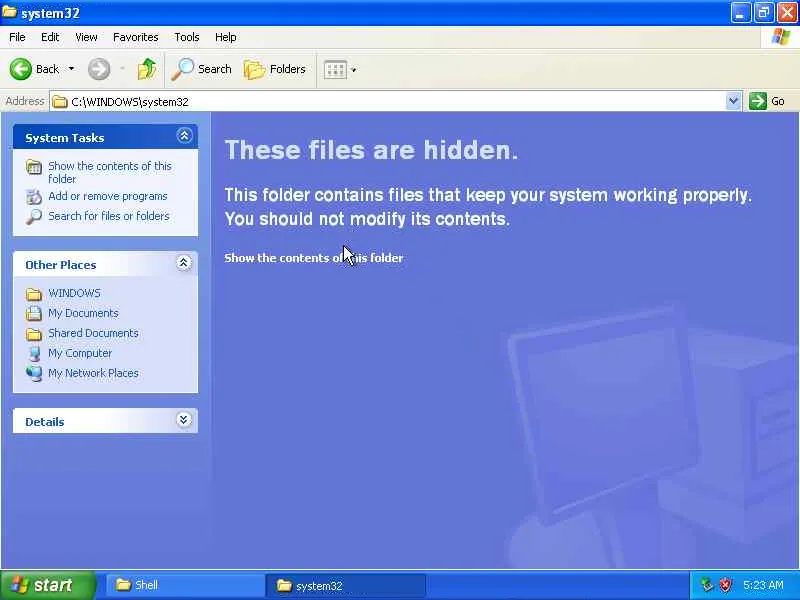
Task: Click main pane Show the contents of this folder link
Action: click(314, 258)
